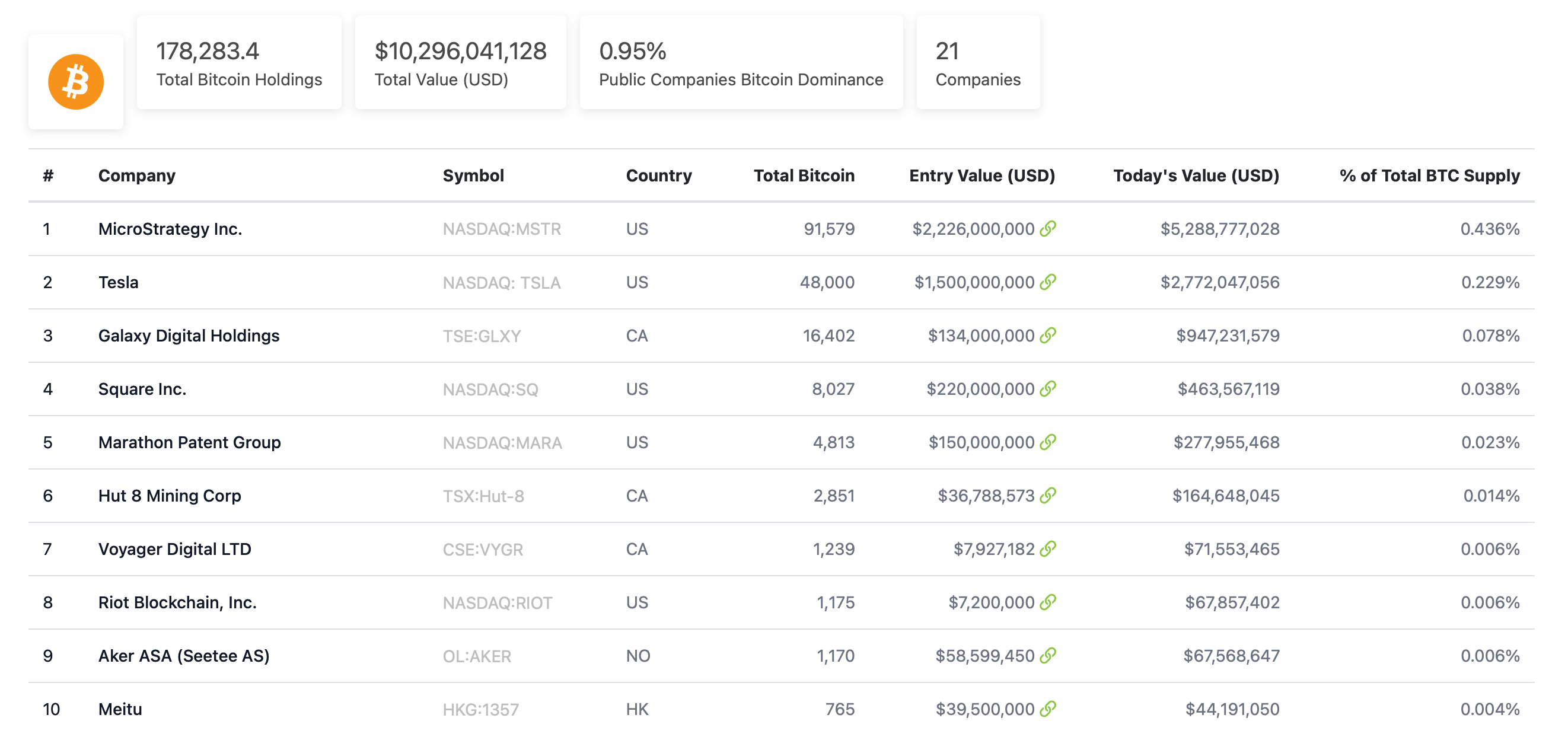Click Square total bitcoin 8,027
The width and height of the screenshot is (1568, 734).
point(833,389)
